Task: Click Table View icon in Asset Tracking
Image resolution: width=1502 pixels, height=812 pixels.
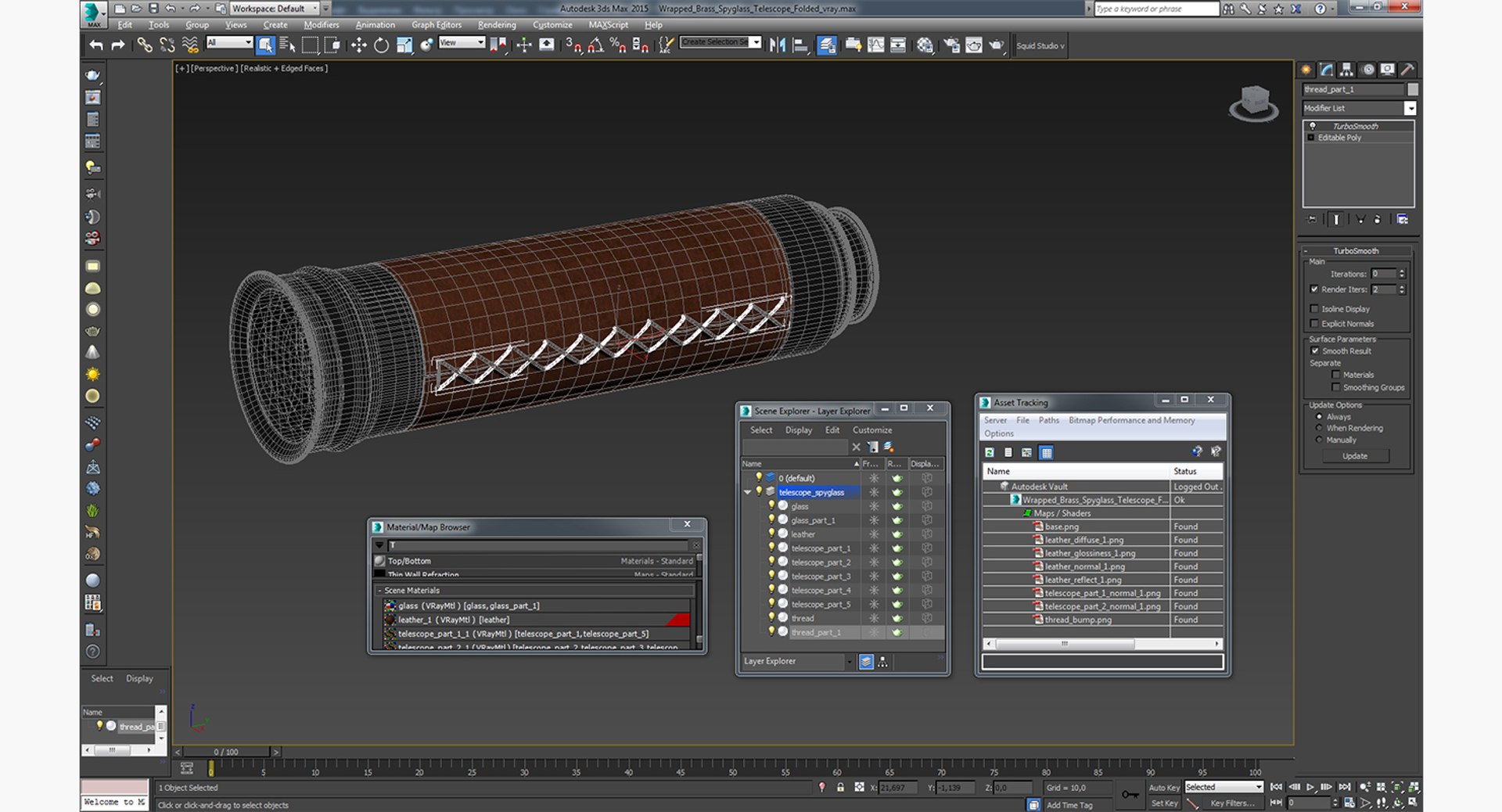Action: 1046,452
